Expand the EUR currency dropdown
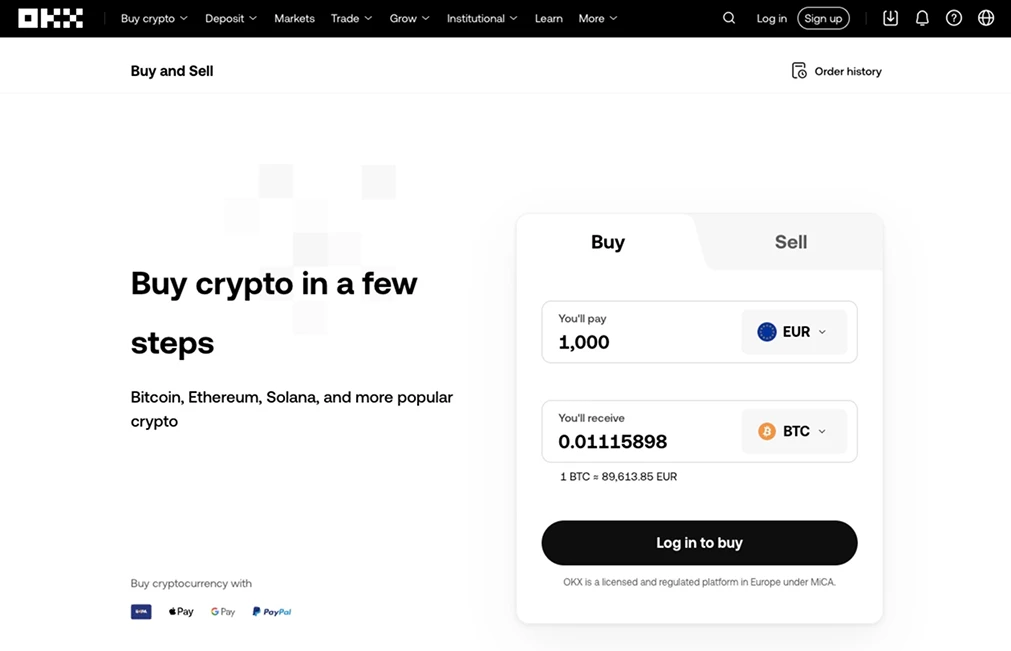This screenshot has height=651, width=1011. (794, 332)
